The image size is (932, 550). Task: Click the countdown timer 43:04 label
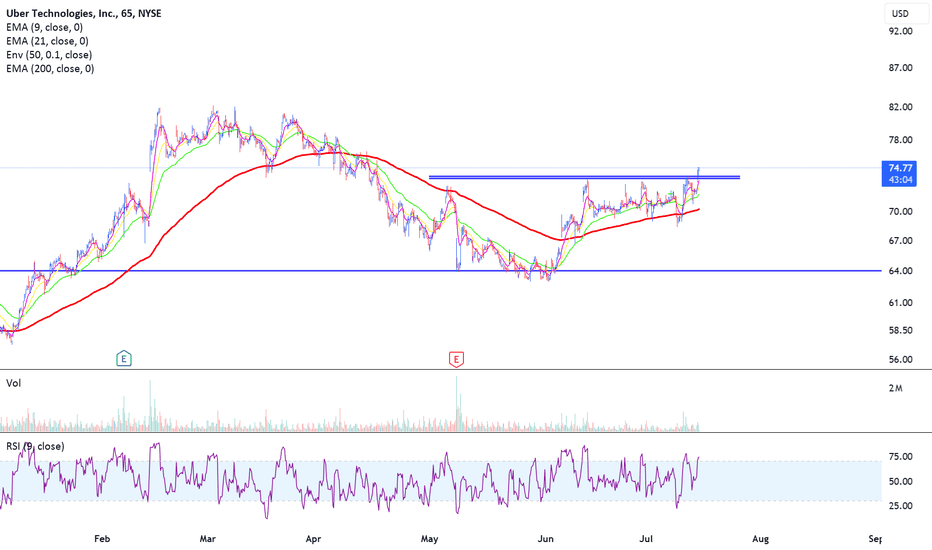point(900,180)
